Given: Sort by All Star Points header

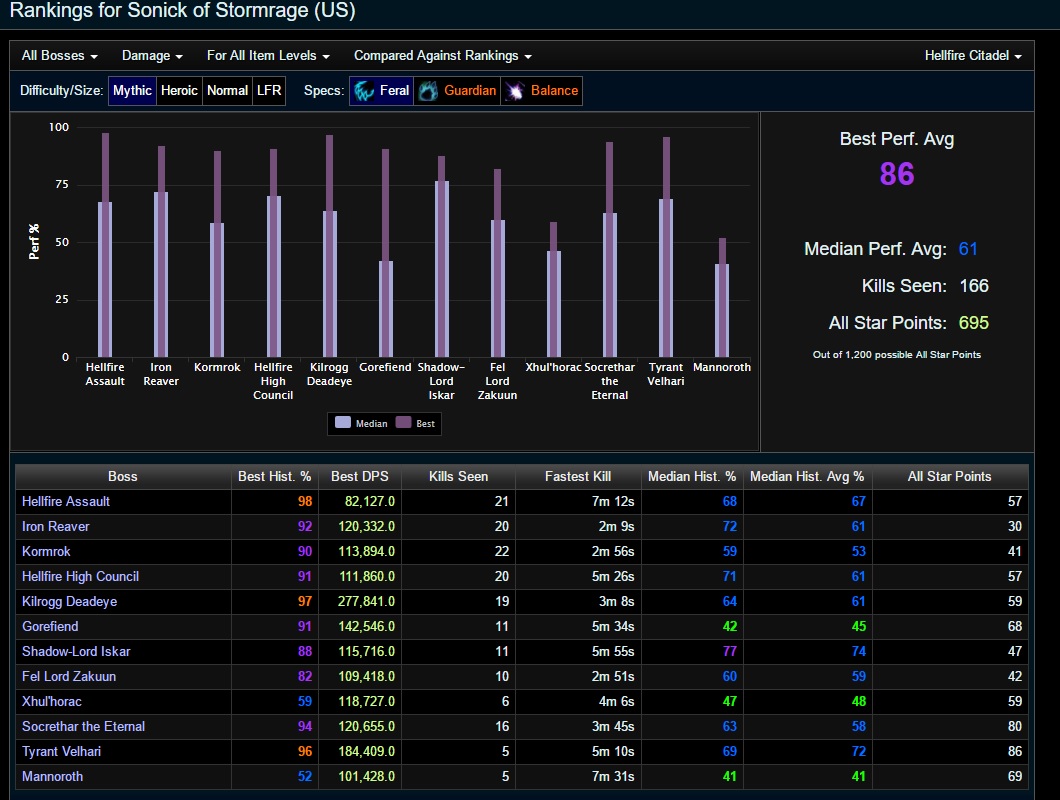Looking at the screenshot, I should 949,476.
